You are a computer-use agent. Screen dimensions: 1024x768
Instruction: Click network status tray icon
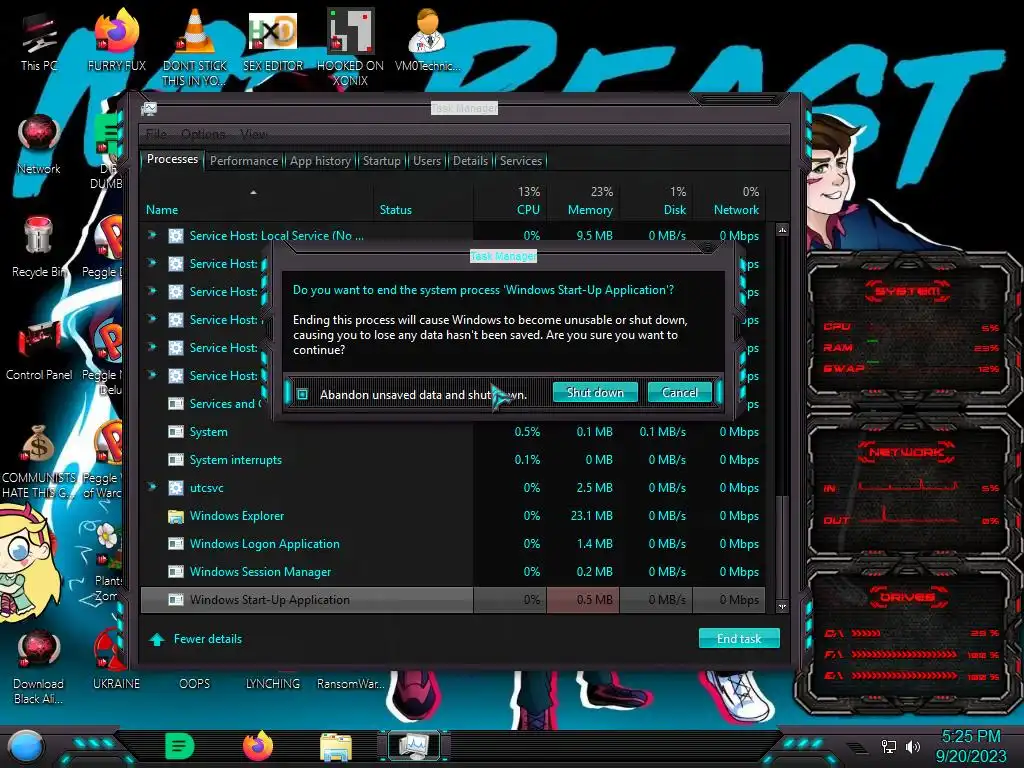coord(889,746)
